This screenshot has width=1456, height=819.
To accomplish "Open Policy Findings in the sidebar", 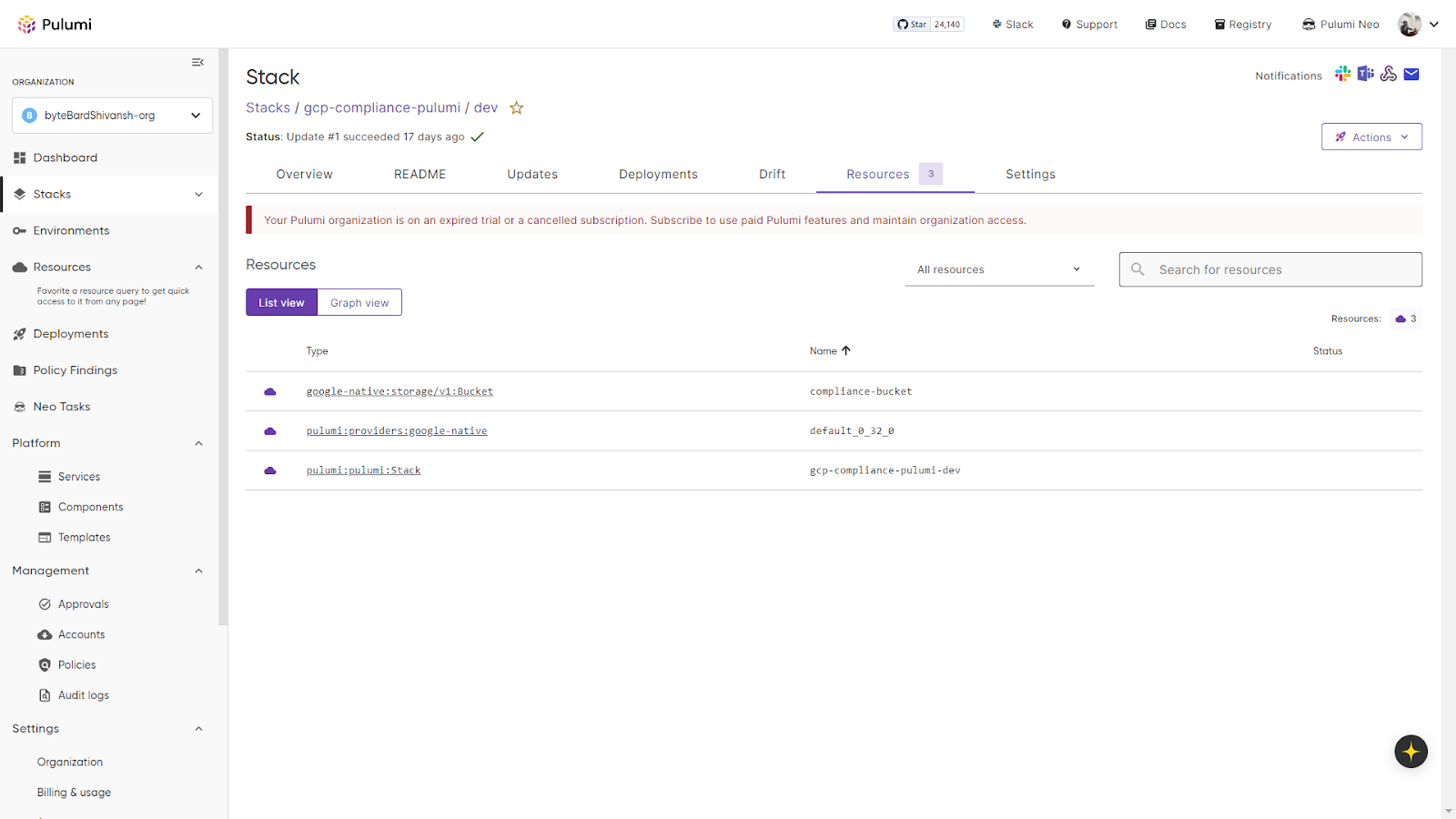I will coord(76,370).
